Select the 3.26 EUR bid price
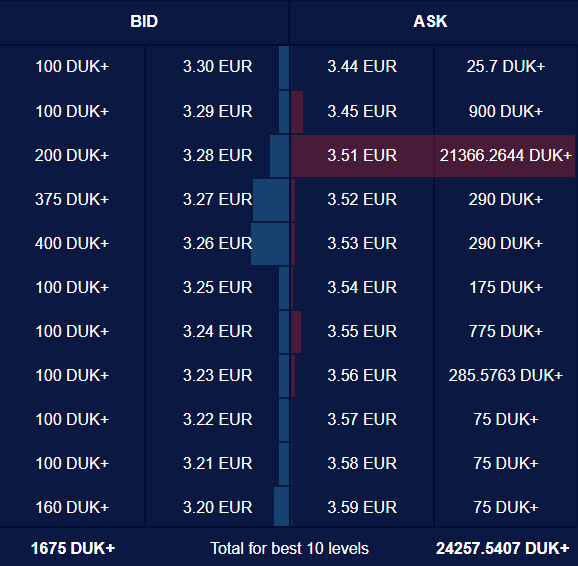Viewport: 578px width, 566px height. click(x=217, y=243)
